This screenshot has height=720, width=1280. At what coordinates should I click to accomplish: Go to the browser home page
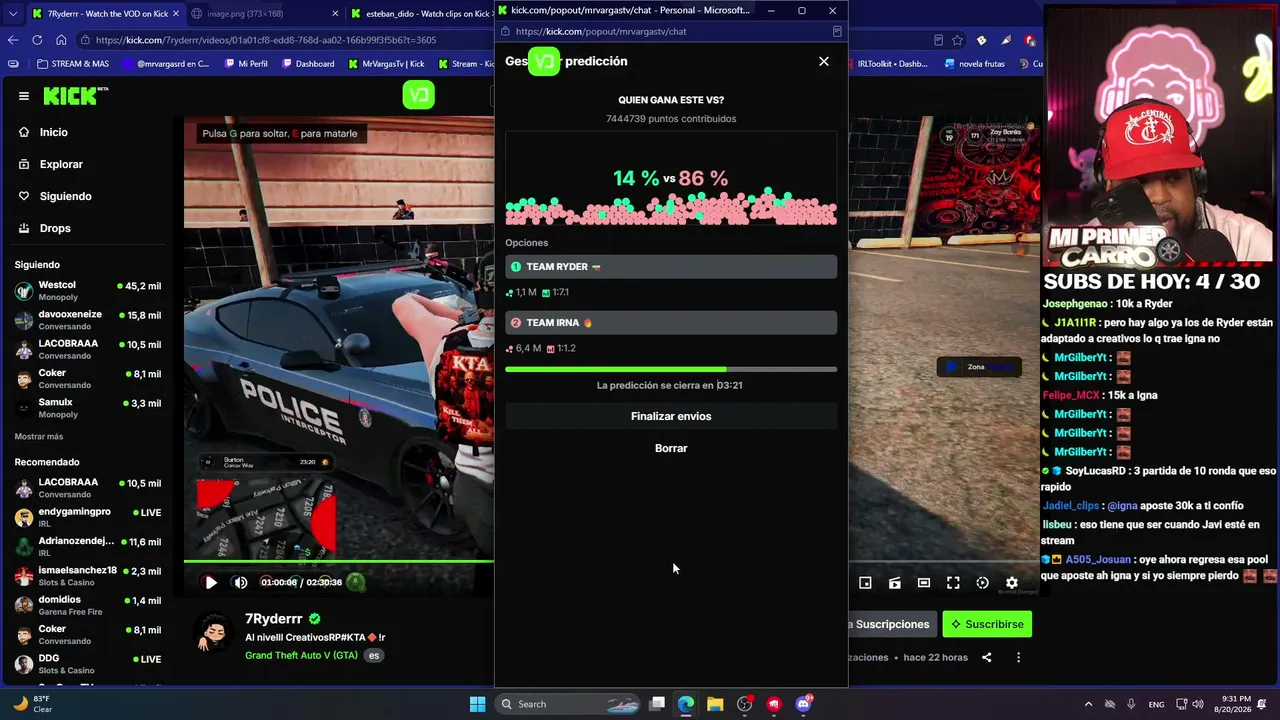61,40
